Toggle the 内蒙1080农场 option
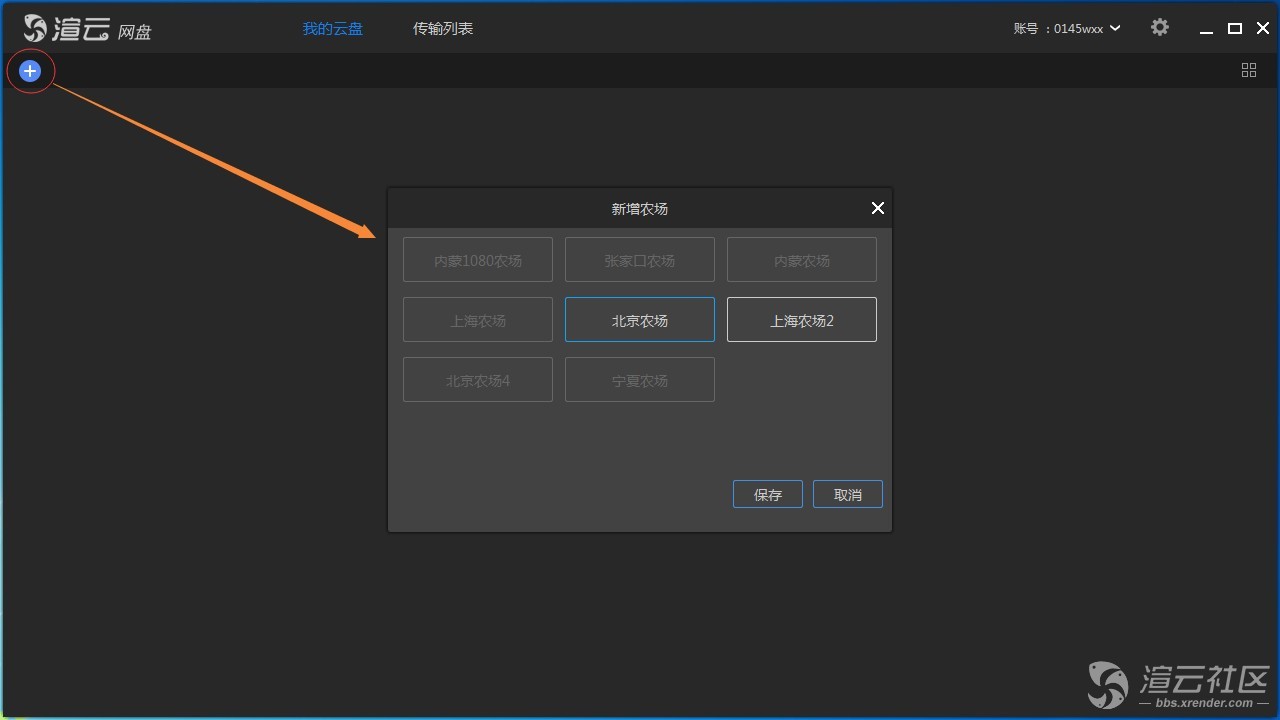The height and width of the screenshot is (720, 1280). tap(478, 260)
